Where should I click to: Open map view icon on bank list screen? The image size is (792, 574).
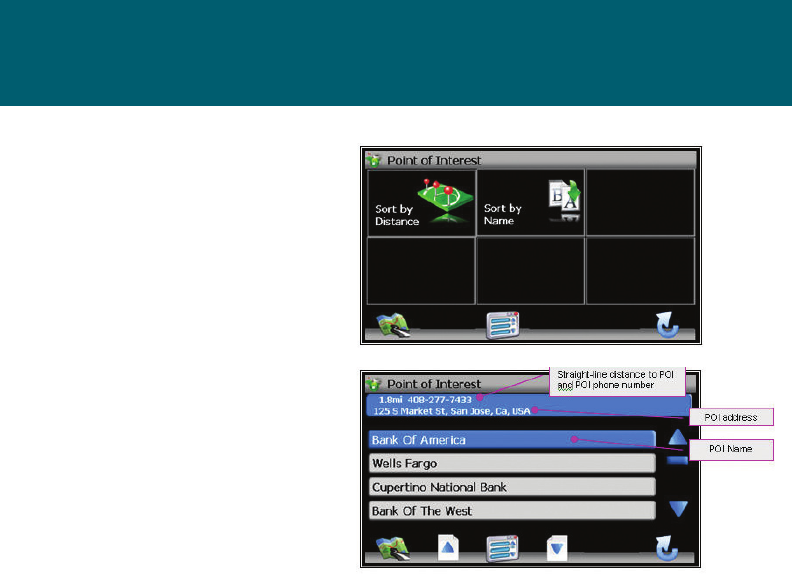pyautogui.click(x=393, y=548)
